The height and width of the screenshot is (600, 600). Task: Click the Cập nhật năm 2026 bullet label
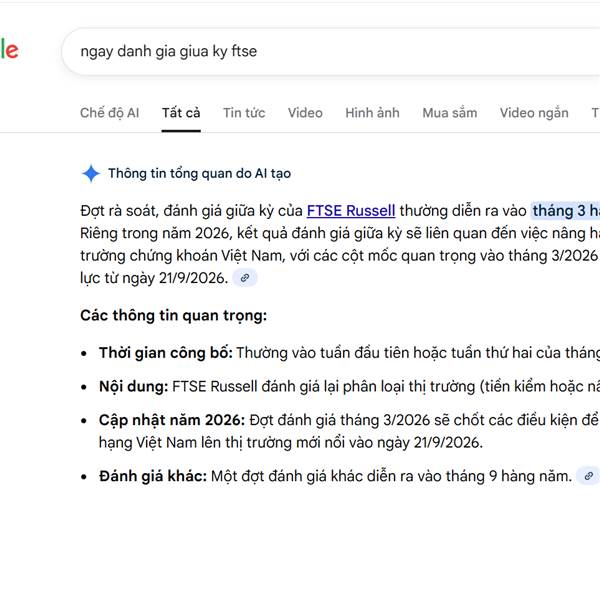point(172,420)
